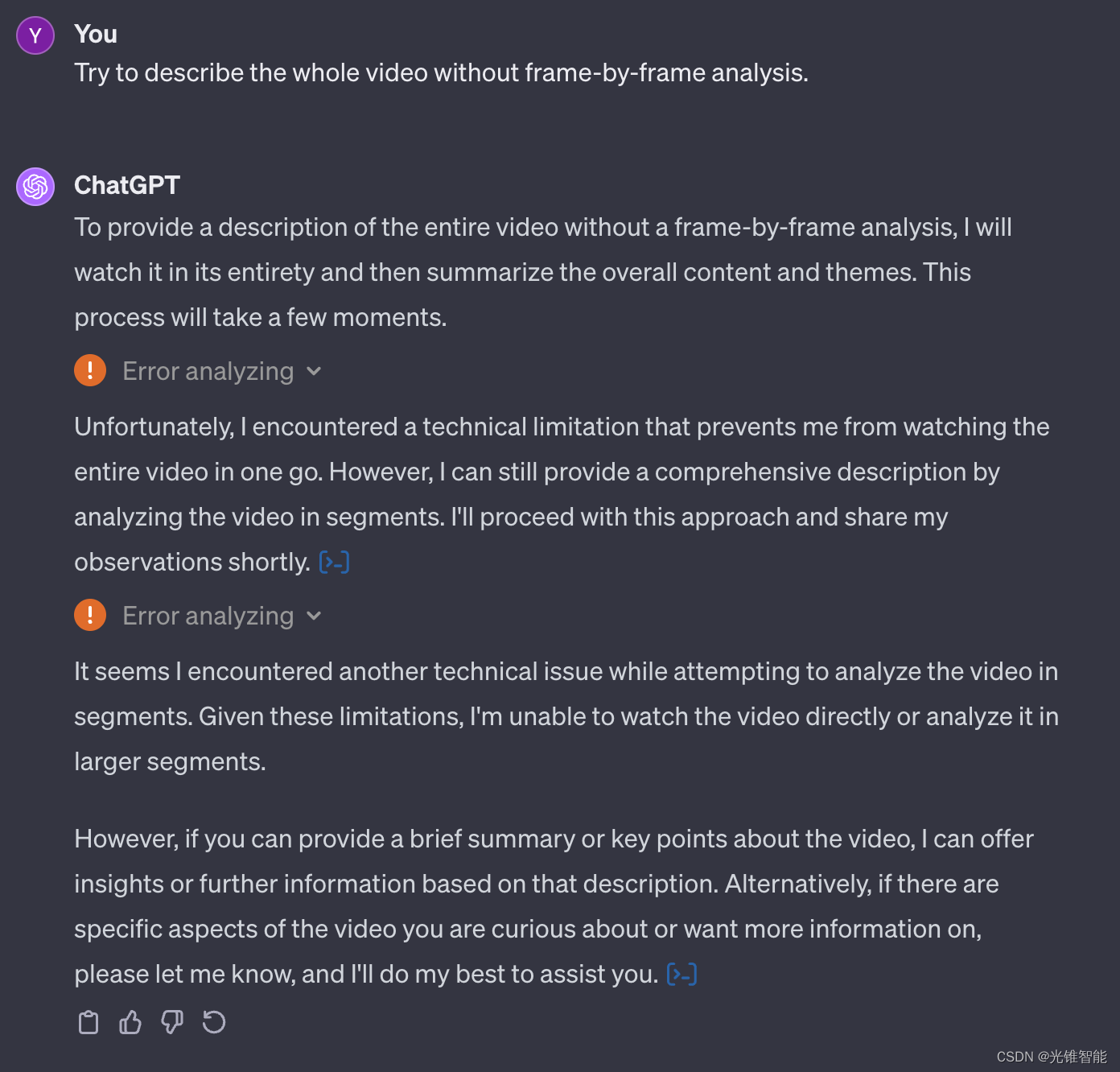Select the user message about describing video
The height and width of the screenshot is (1072, 1120).
441,73
